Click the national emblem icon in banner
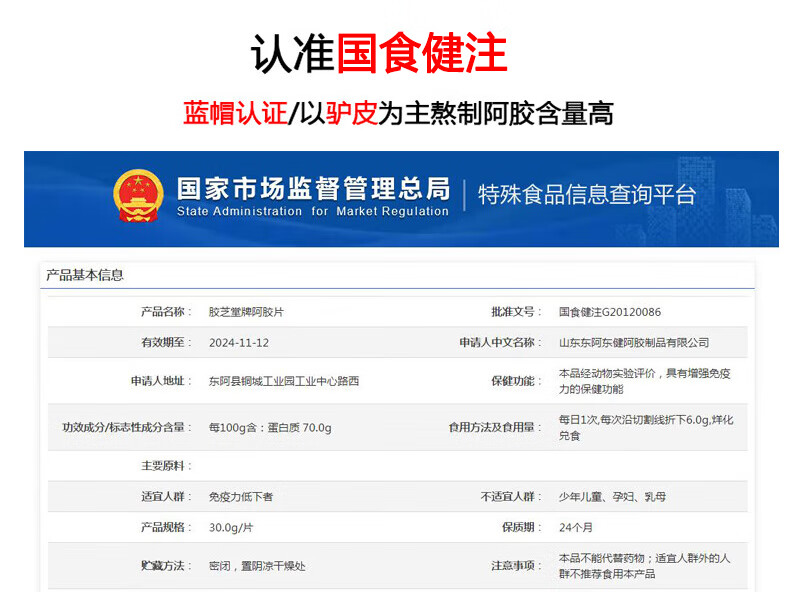The height and width of the screenshot is (592, 795). (x=138, y=196)
